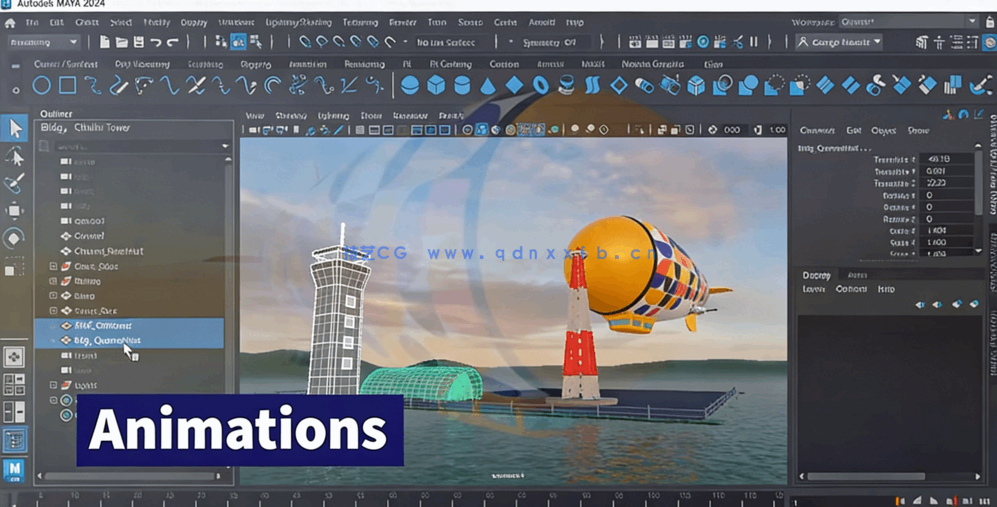Open the Arnold menu in the main menu bar
Image resolution: width=997 pixels, height=507 pixels.
tap(542, 23)
